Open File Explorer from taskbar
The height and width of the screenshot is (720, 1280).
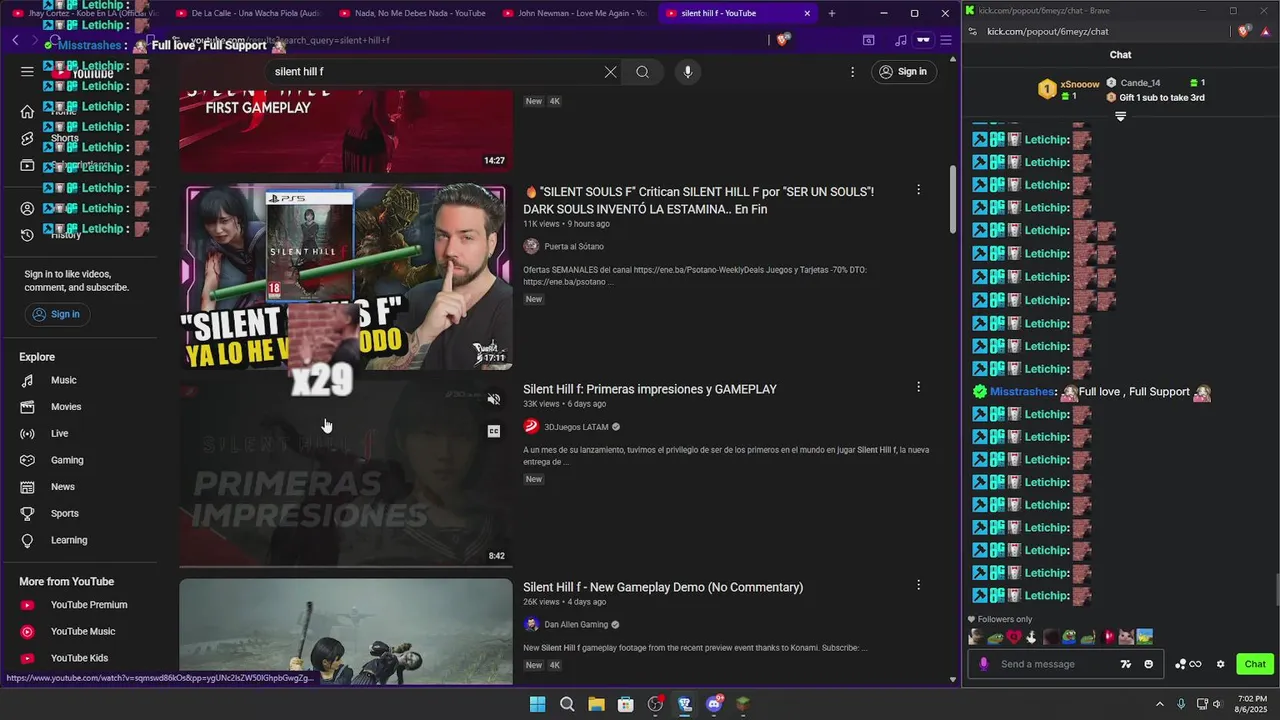pos(596,704)
